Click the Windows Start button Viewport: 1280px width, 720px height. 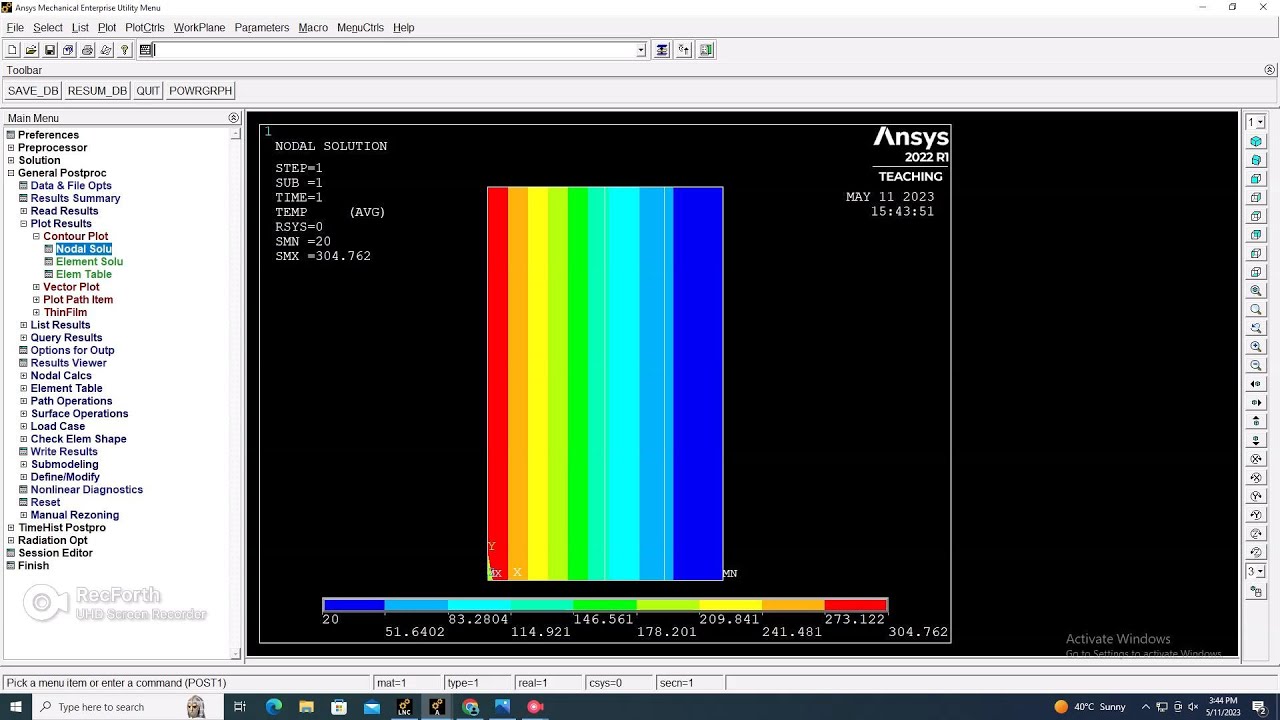pyautogui.click(x=16, y=707)
